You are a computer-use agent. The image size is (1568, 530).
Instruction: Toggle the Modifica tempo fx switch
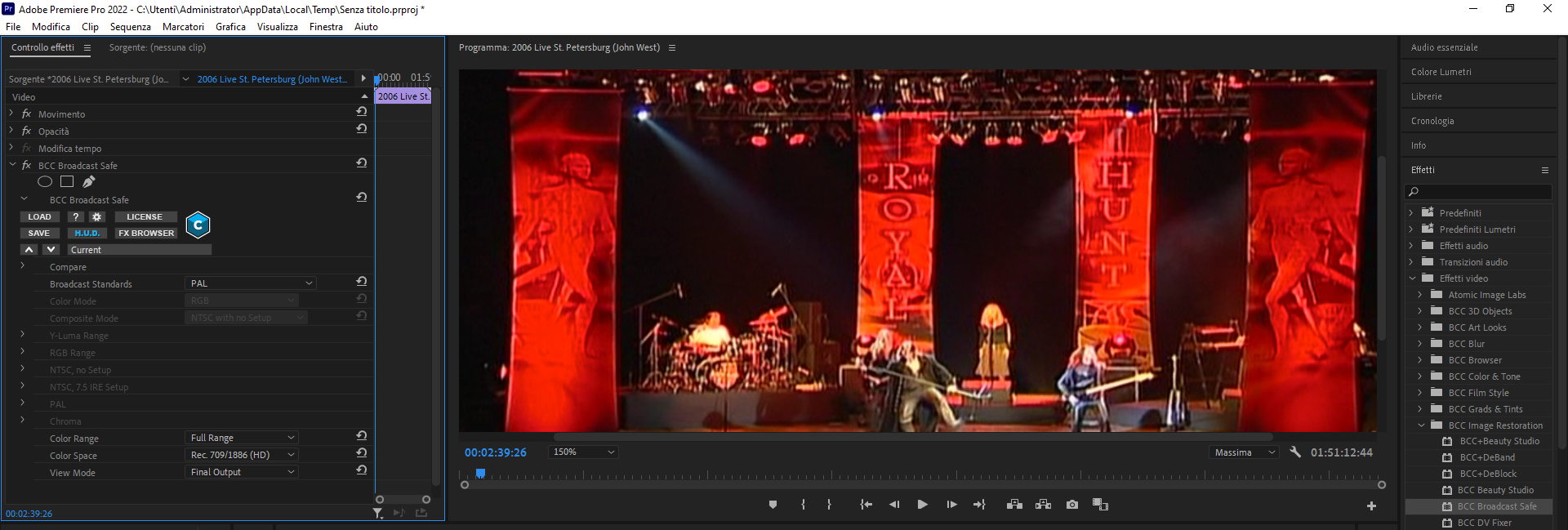point(26,148)
